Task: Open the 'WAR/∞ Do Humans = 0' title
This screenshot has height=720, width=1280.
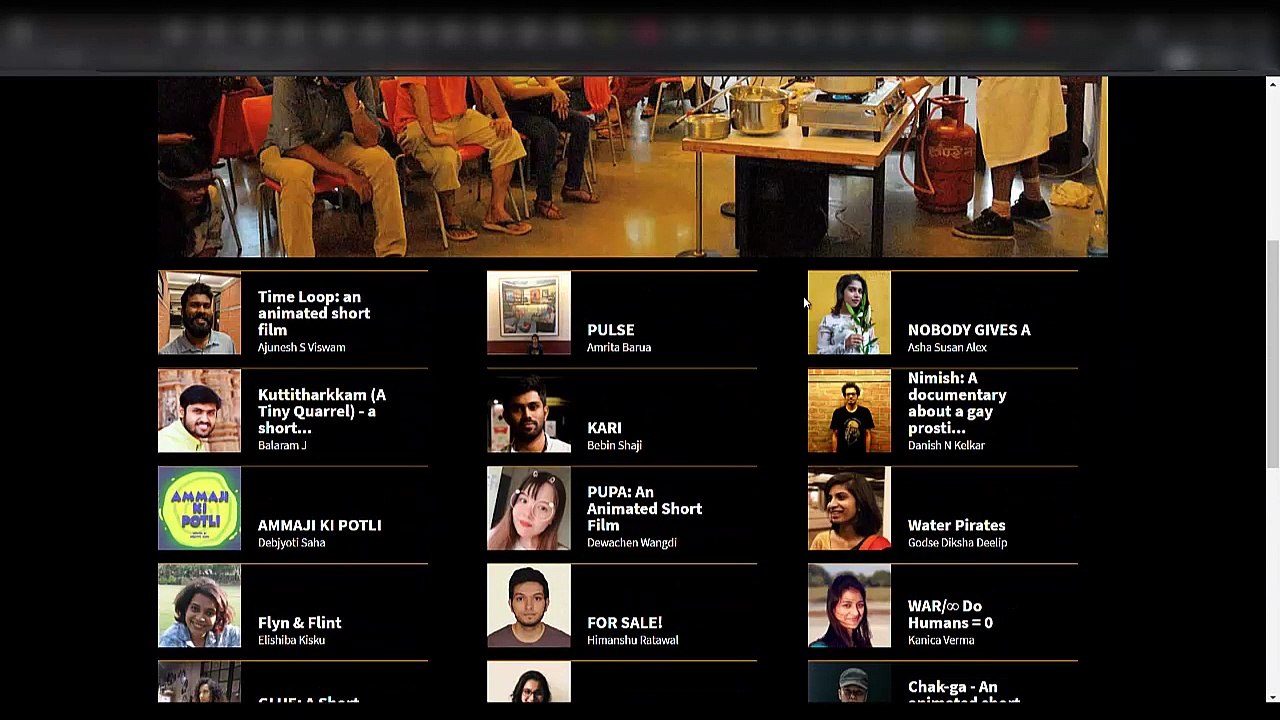Action: point(950,614)
